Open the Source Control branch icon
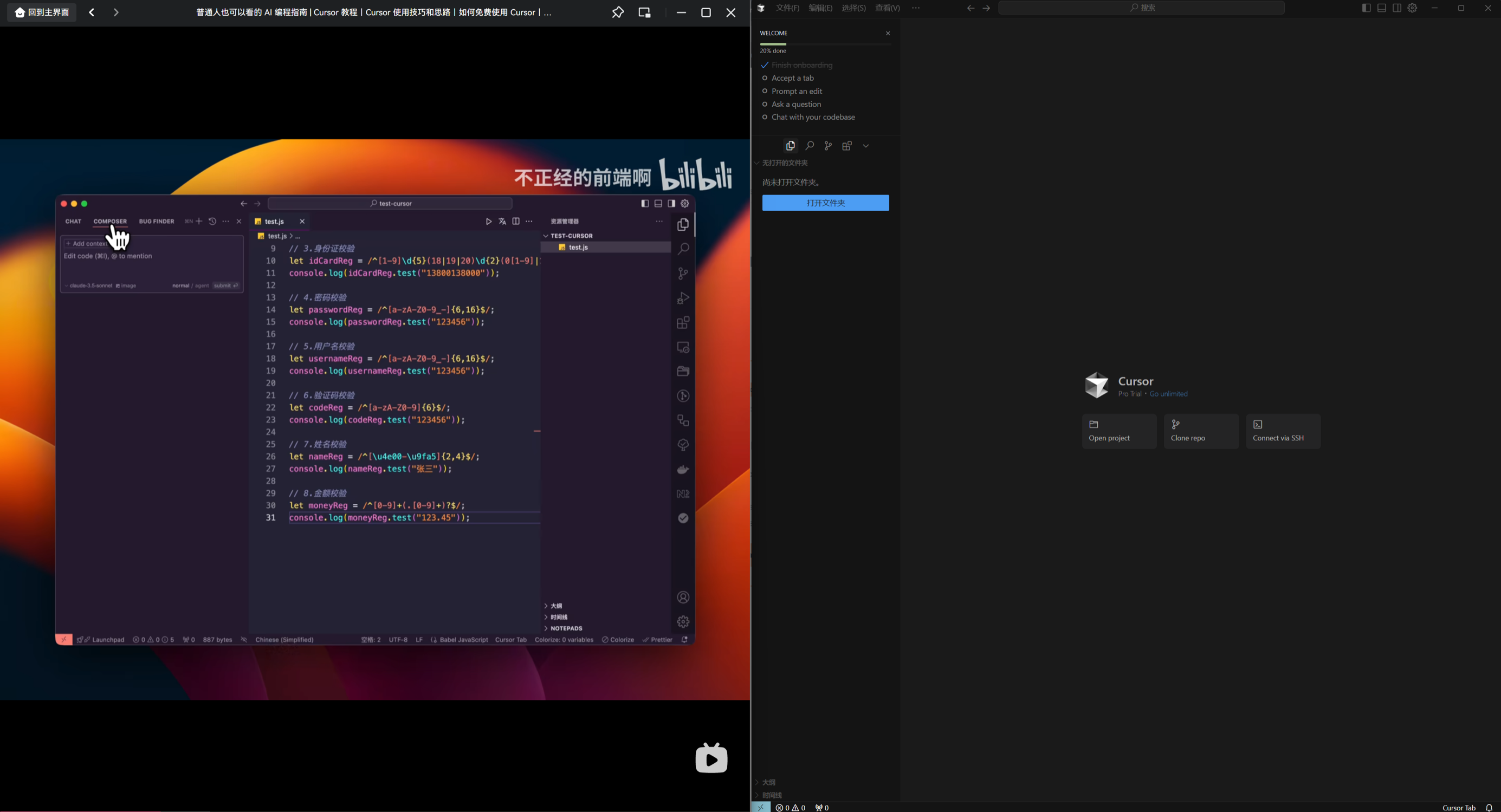Viewport: 1501px width, 812px height. tap(828, 146)
